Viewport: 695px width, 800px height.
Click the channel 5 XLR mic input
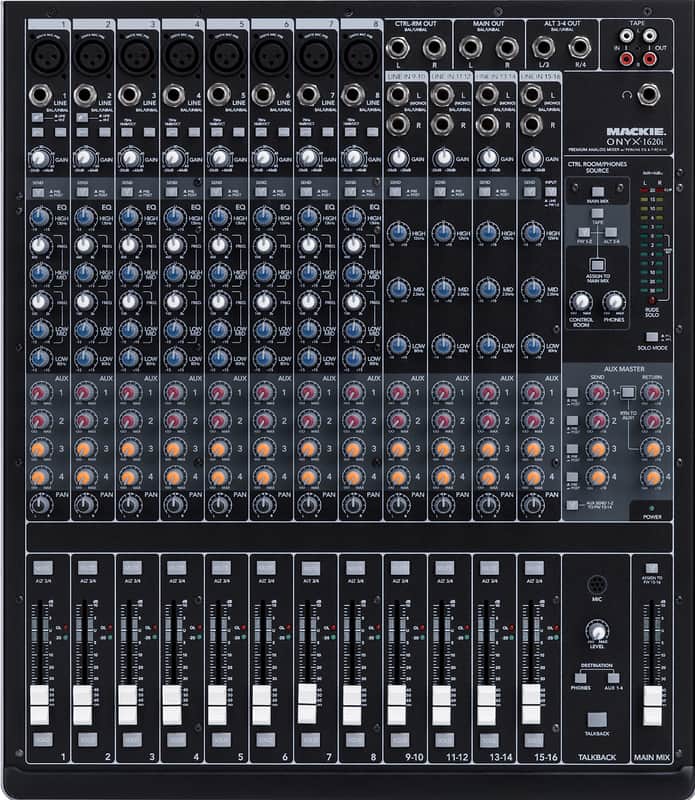tap(227, 55)
